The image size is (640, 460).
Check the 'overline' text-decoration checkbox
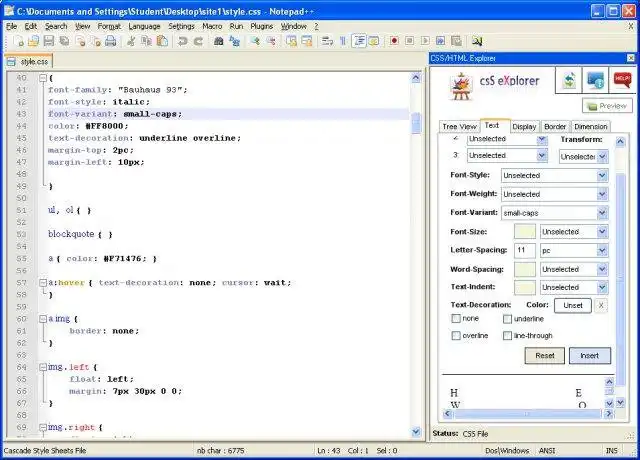[456, 336]
